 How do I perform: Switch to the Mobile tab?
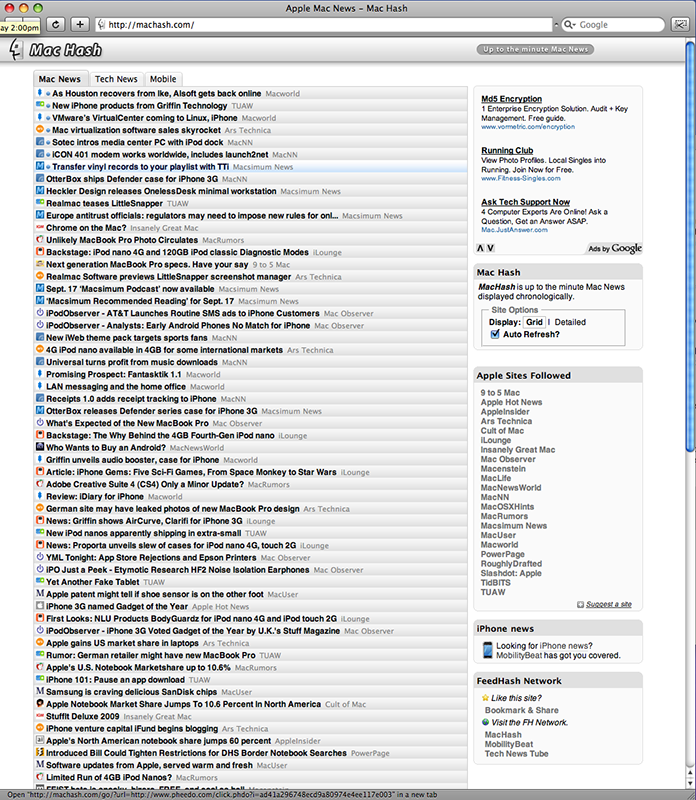pos(163,79)
